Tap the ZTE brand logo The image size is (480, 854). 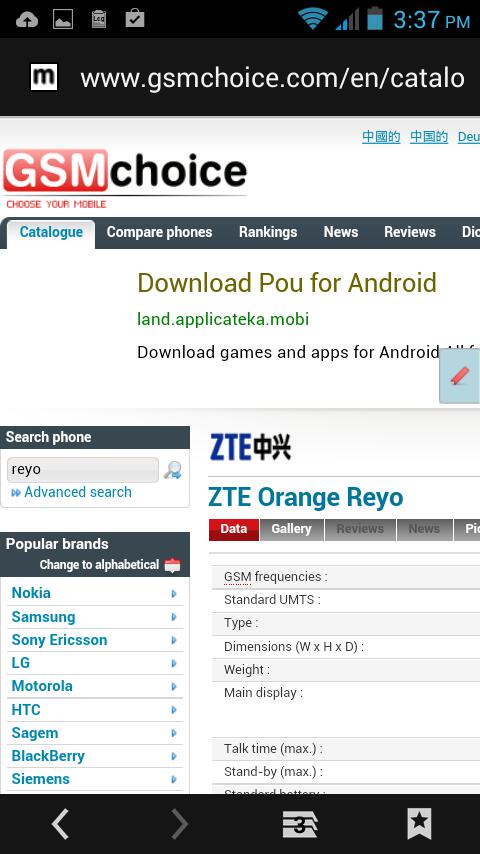(250, 448)
